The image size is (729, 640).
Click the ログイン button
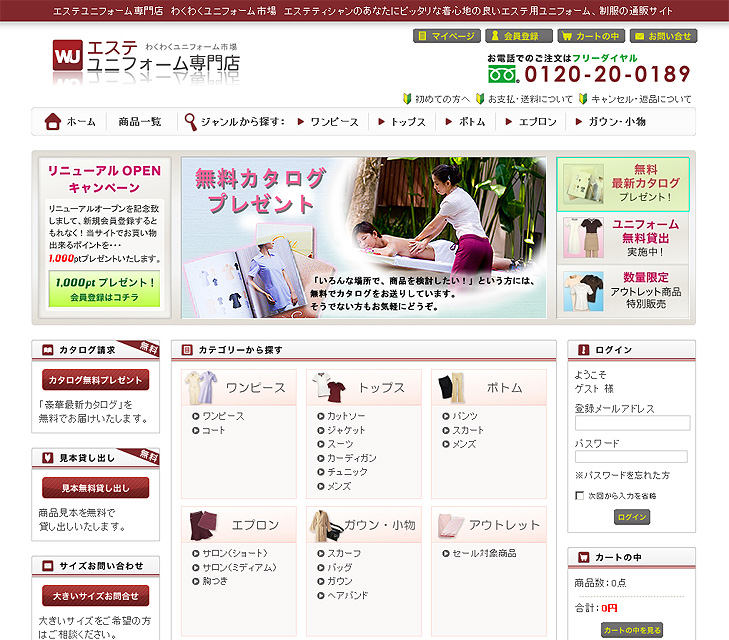[x=631, y=517]
